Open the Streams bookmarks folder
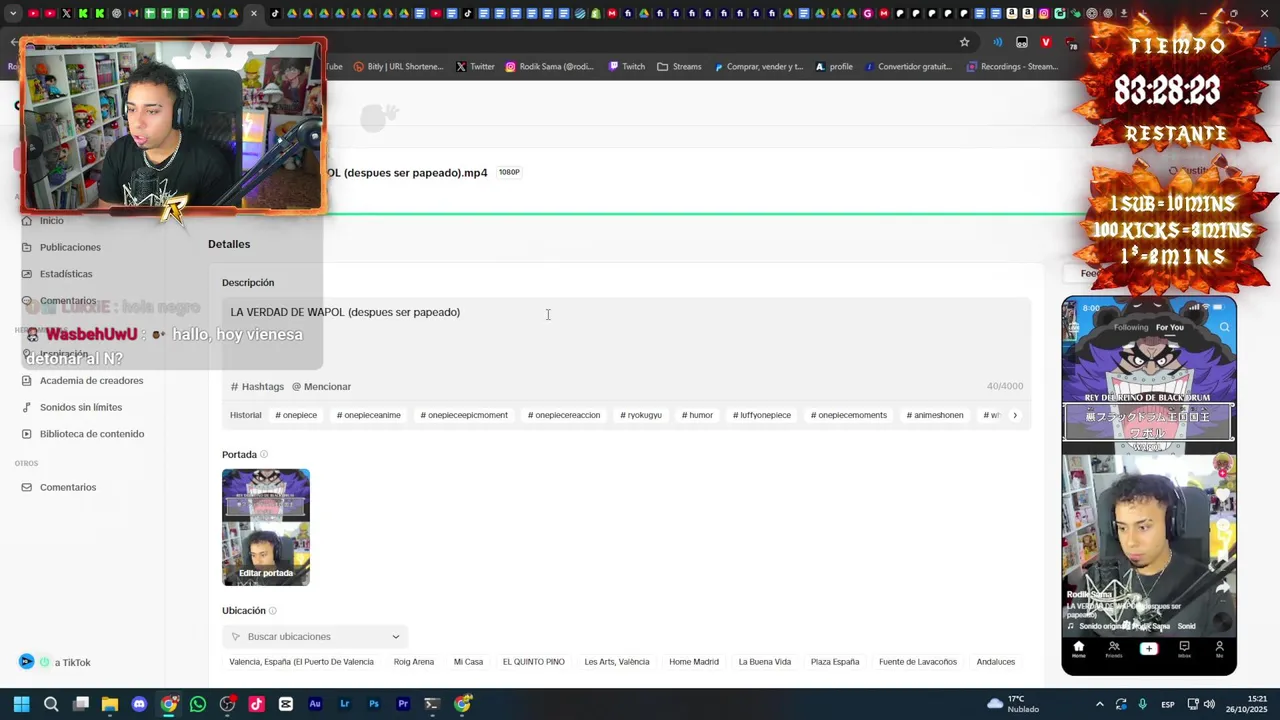The image size is (1280, 720). 679,67
